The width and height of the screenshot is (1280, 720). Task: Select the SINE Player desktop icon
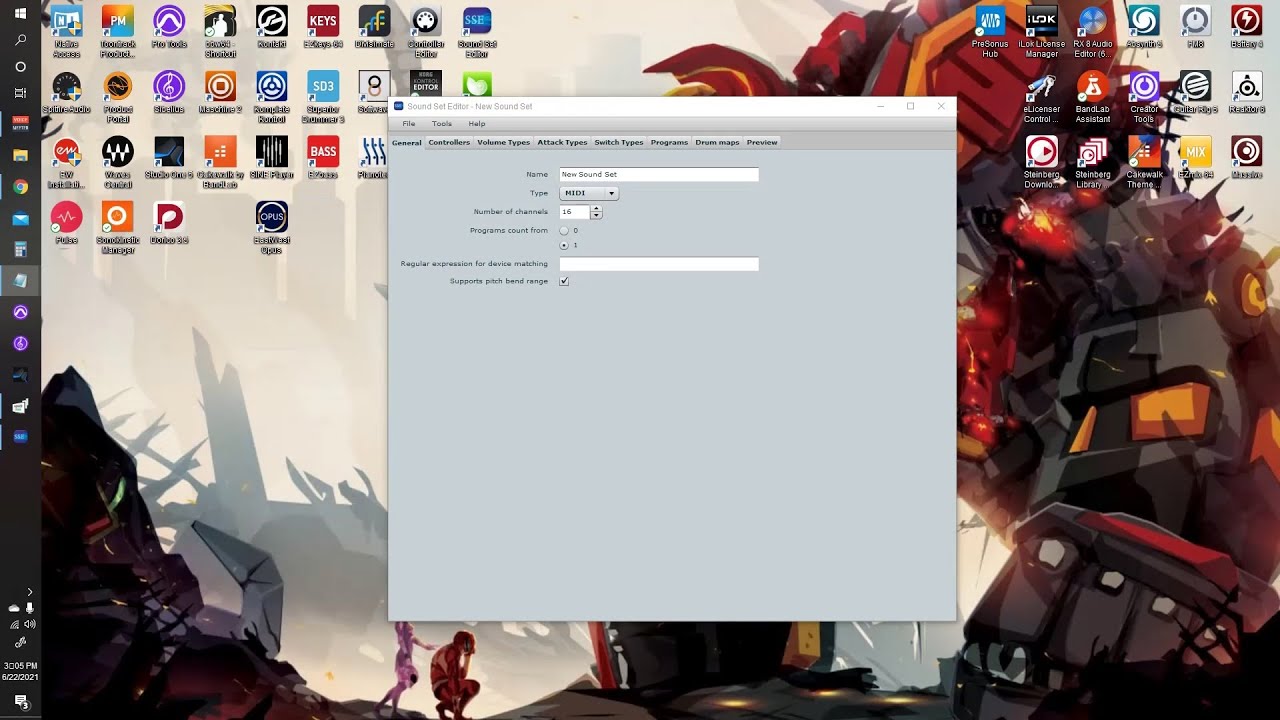[271, 158]
